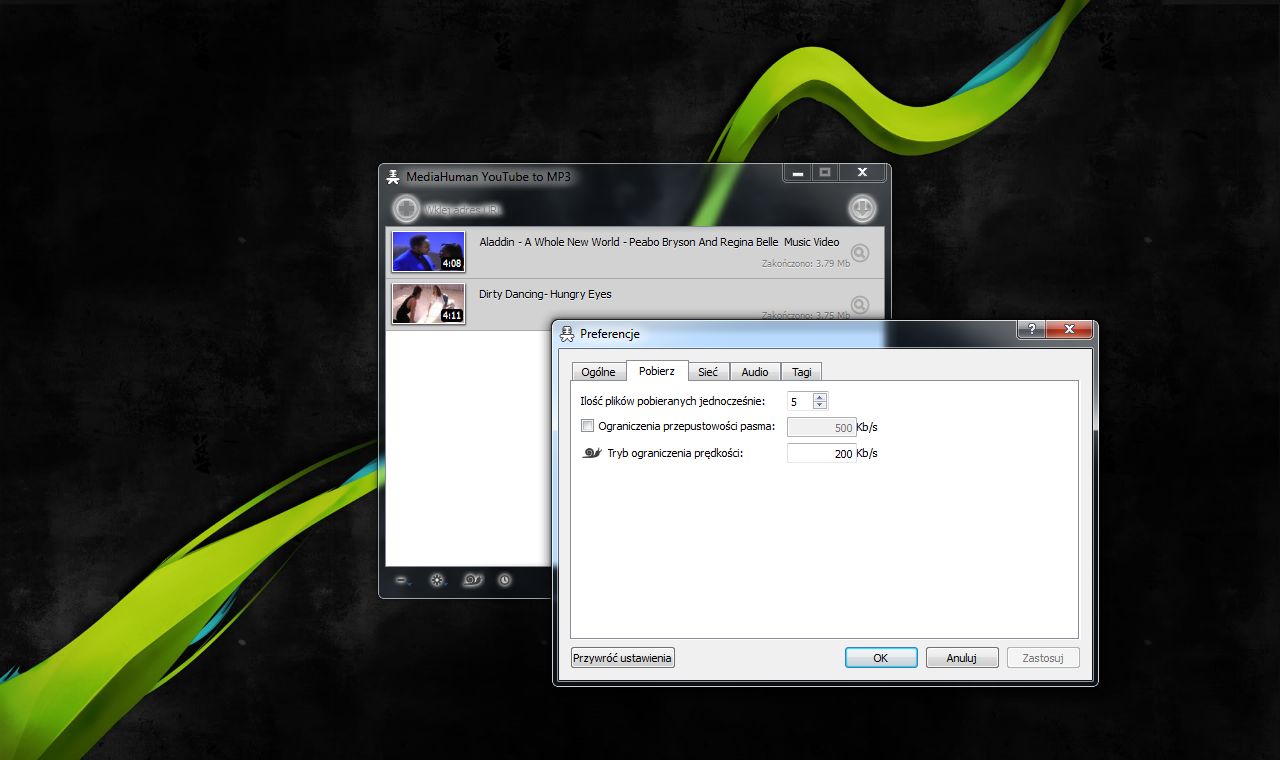Go to the Audio tab
The height and width of the screenshot is (760, 1280).
pos(755,372)
